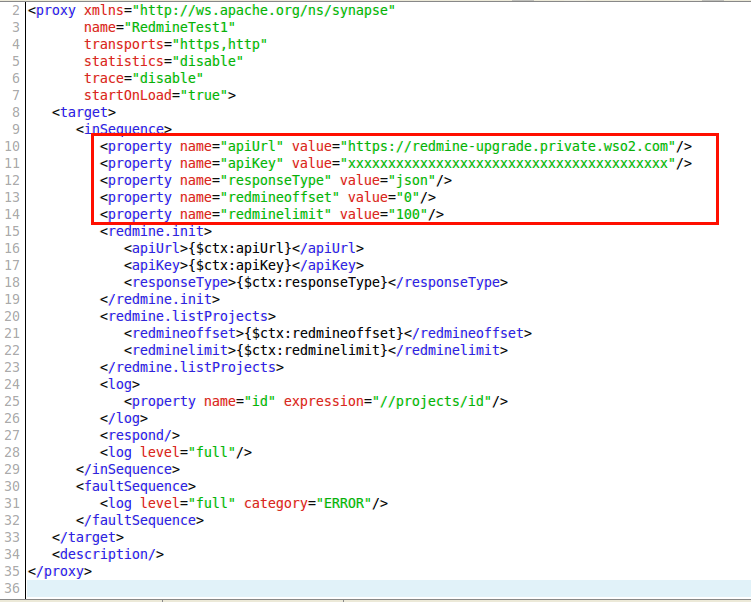
Task: Click the opening log tag on line 24
Action: [x=120, y=384]
